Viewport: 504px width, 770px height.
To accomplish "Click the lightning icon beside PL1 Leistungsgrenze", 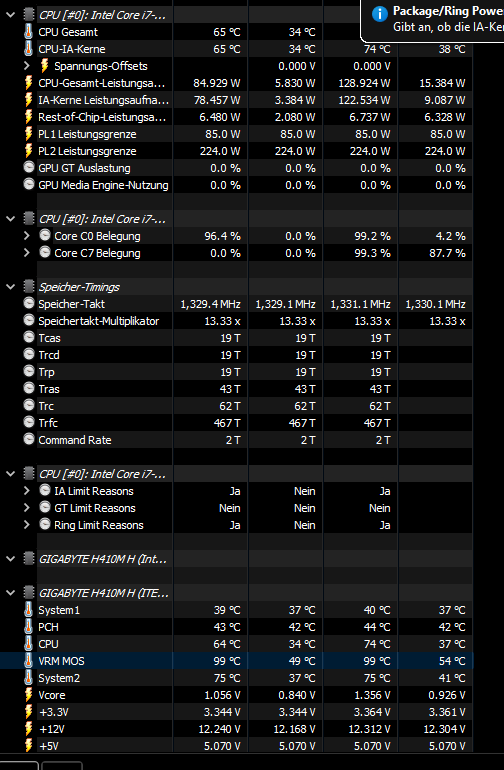I will coord(29,134).
